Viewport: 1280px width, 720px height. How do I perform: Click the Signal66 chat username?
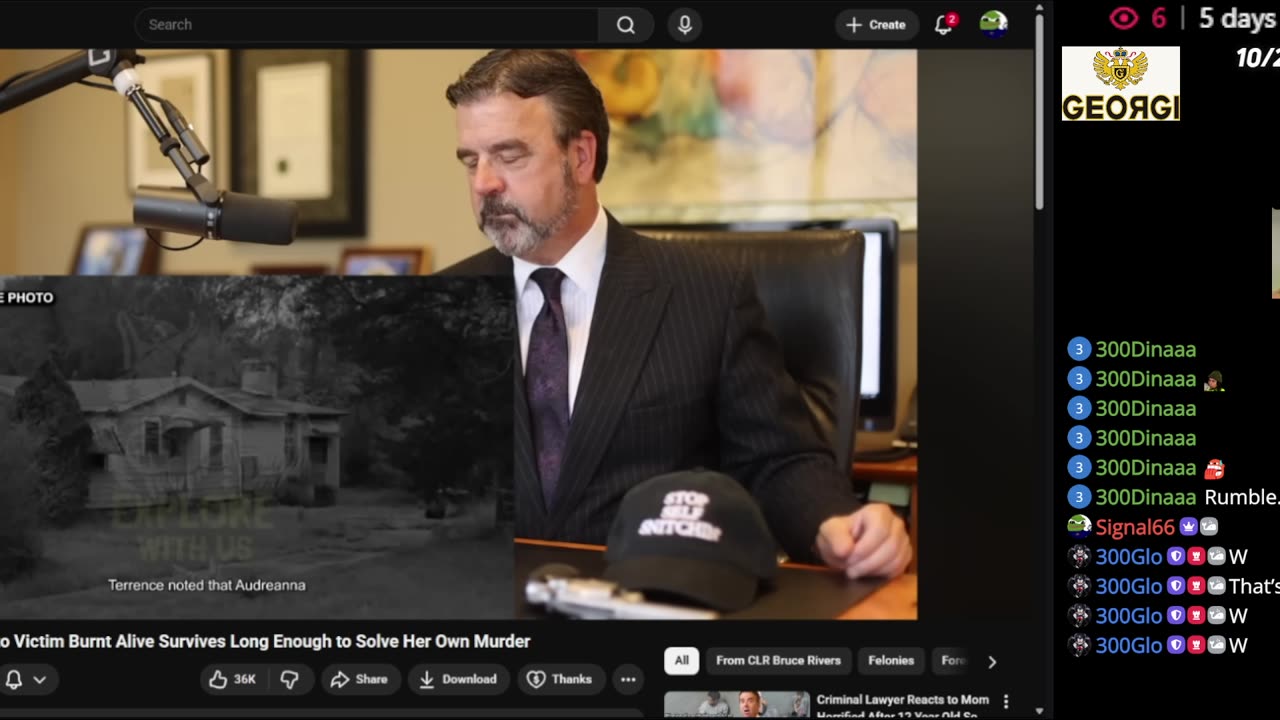pyautogui.click(x=1135, y=527)
